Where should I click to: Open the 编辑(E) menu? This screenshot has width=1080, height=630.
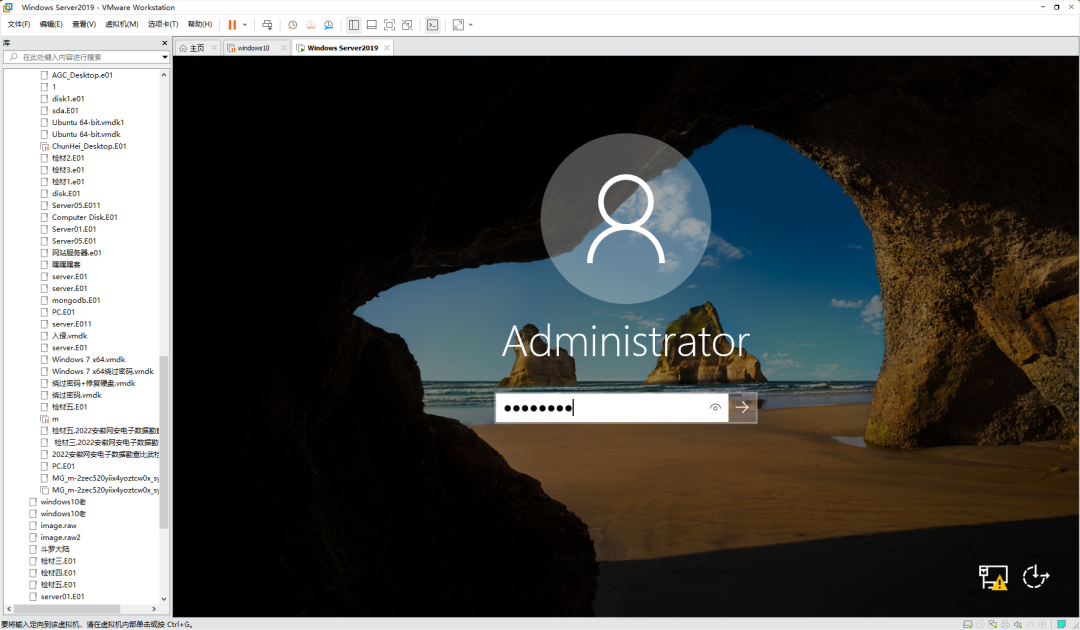coord(51,24)
